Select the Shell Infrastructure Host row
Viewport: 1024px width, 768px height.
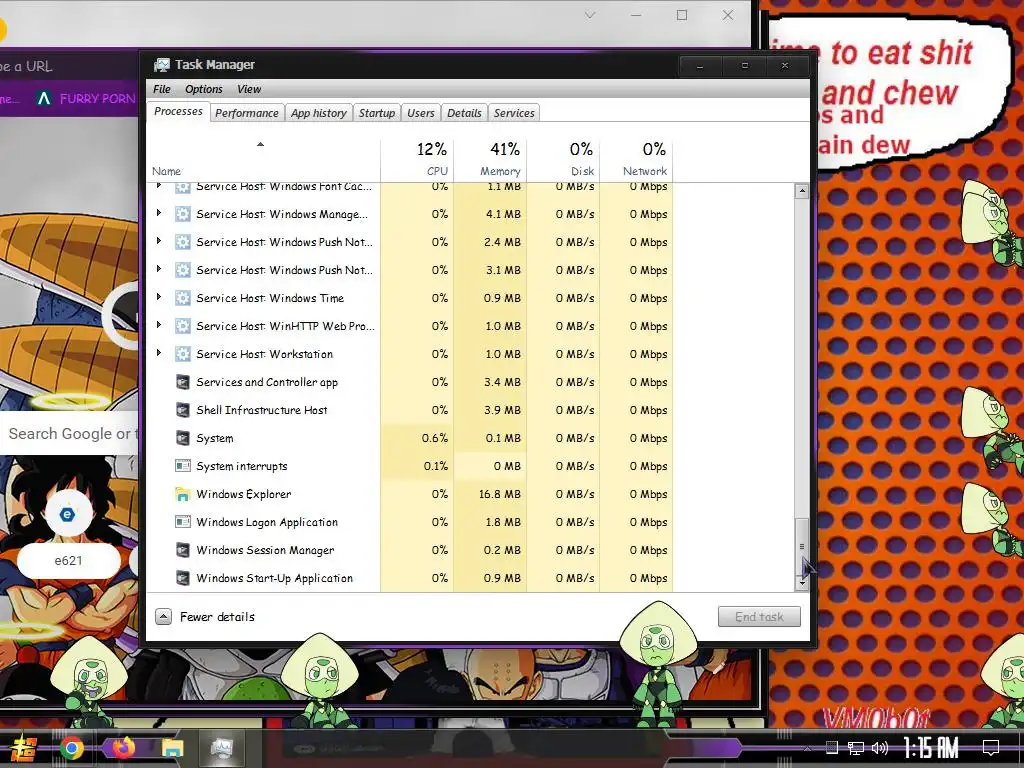(x=410, y=411)
